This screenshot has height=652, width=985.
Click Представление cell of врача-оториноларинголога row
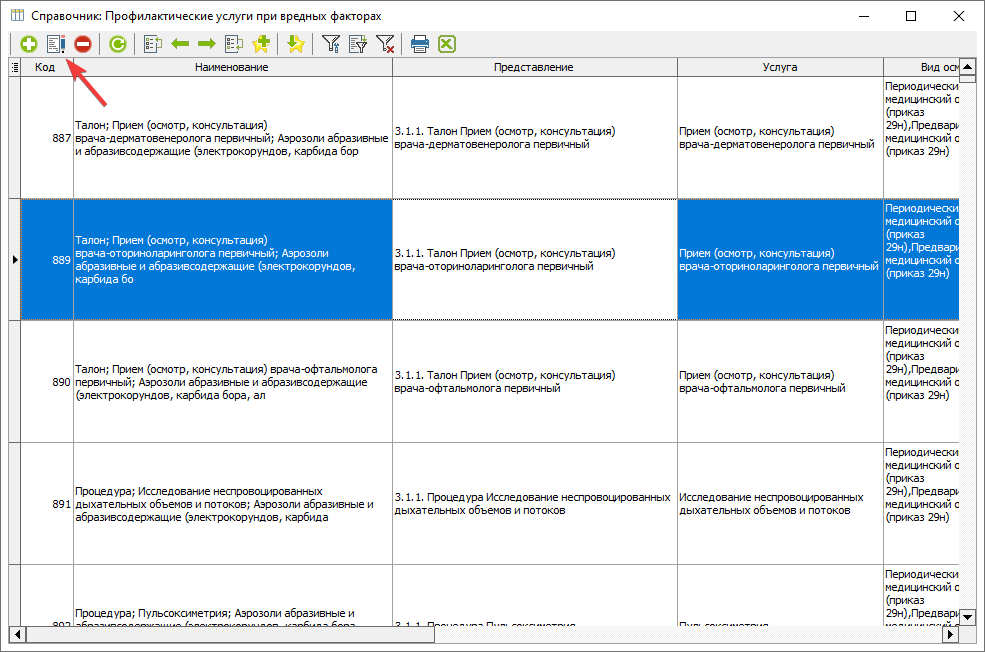(535, 259)
